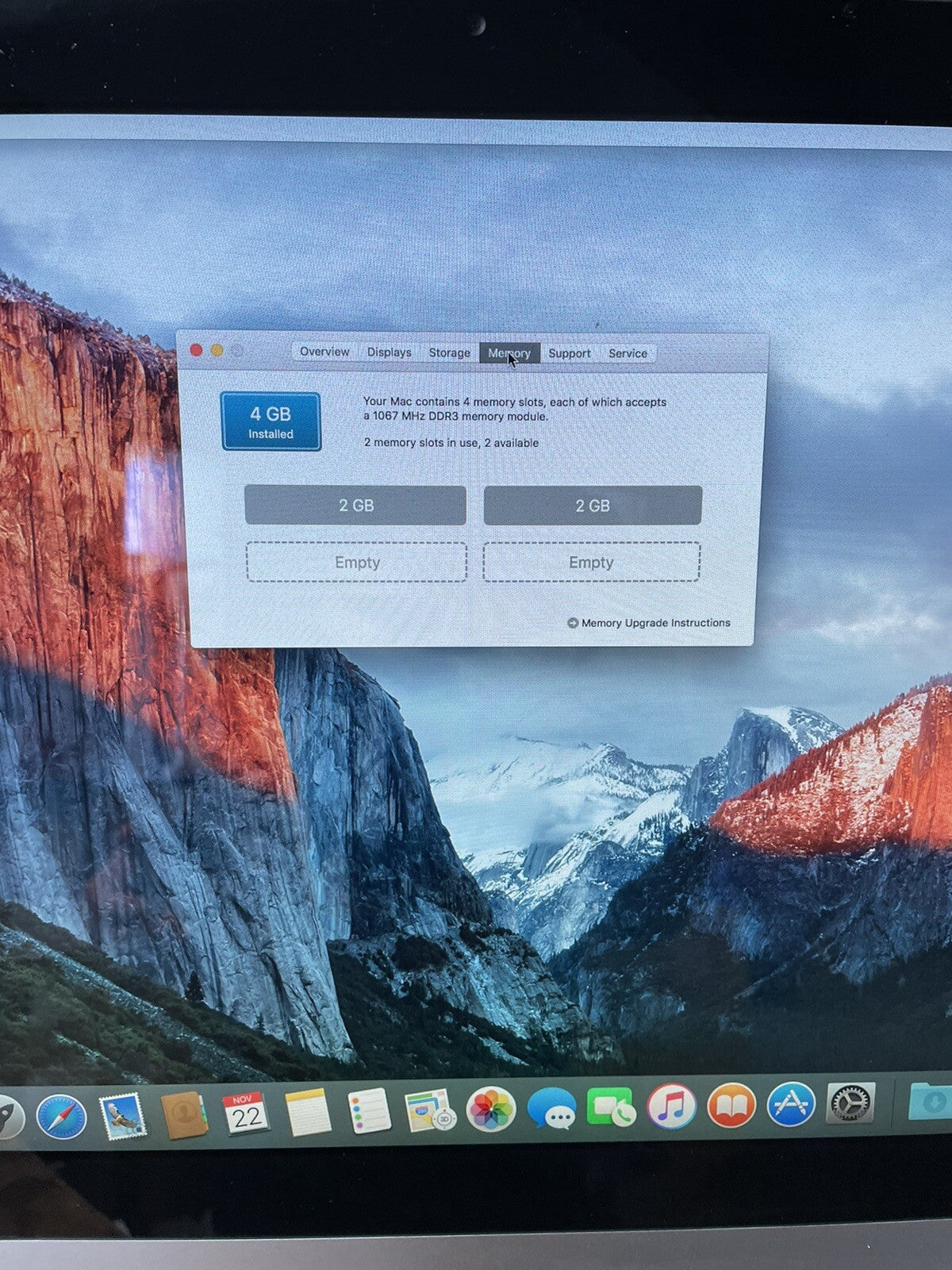952x1270 pixels.
Task: Launch Messages from the Dock
Action: (551, 1108)
